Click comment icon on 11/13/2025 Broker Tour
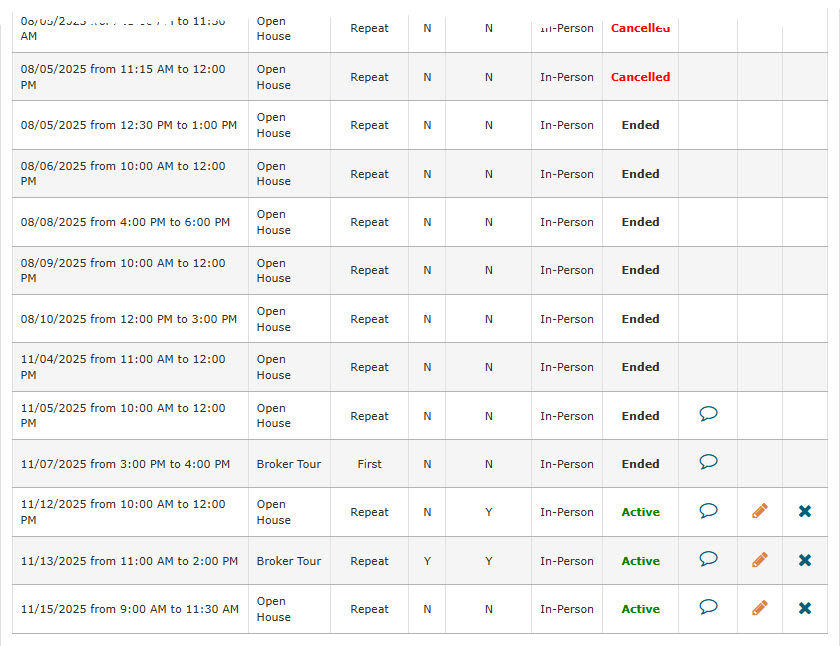 [708, 559]
